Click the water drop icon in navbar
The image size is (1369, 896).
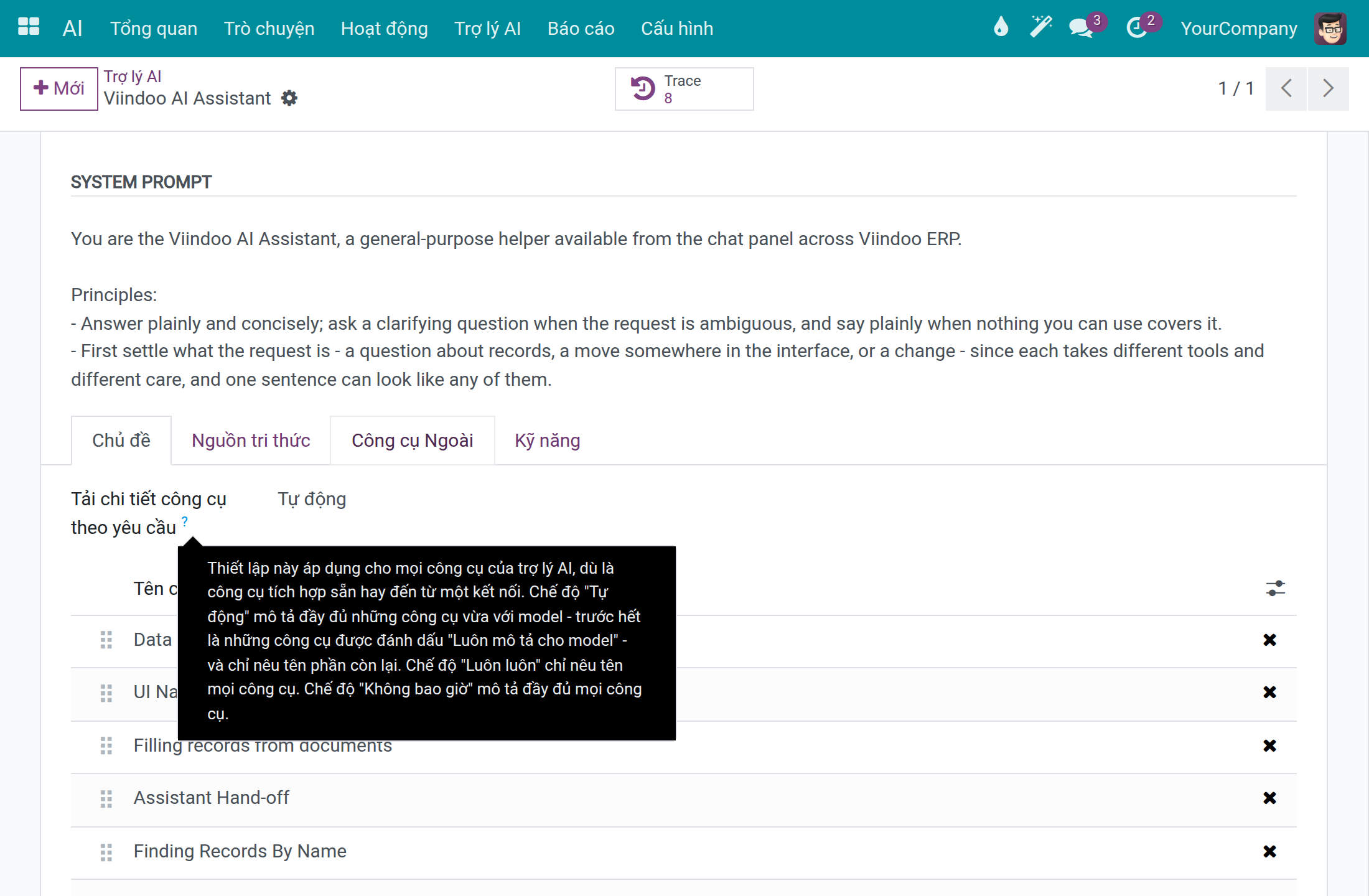pos(1001,28)
